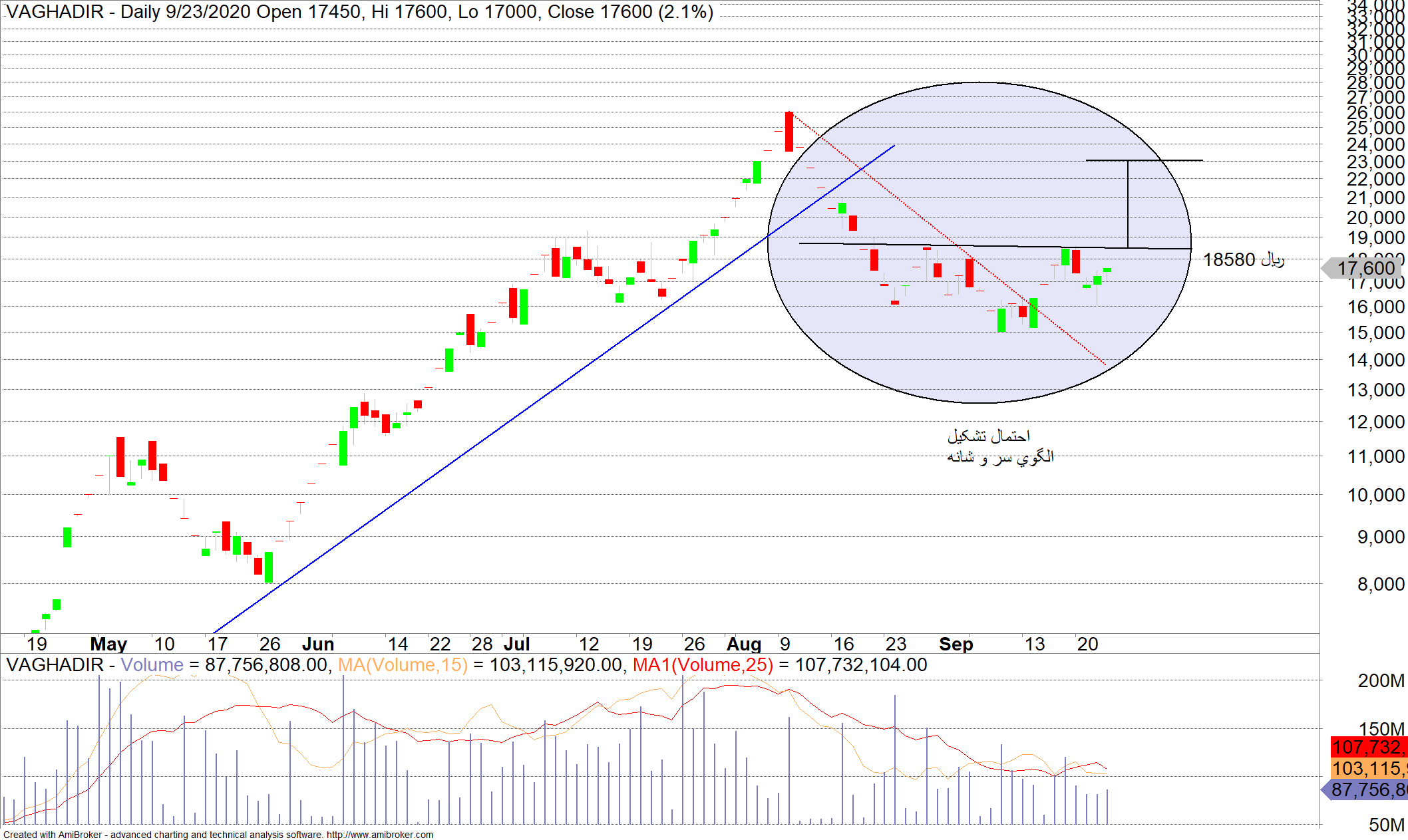Image resolution: width=1408 pixels, height=840 pixels.
Task: Click the MA(Volume,15) legend label
Action: (403, 665)
